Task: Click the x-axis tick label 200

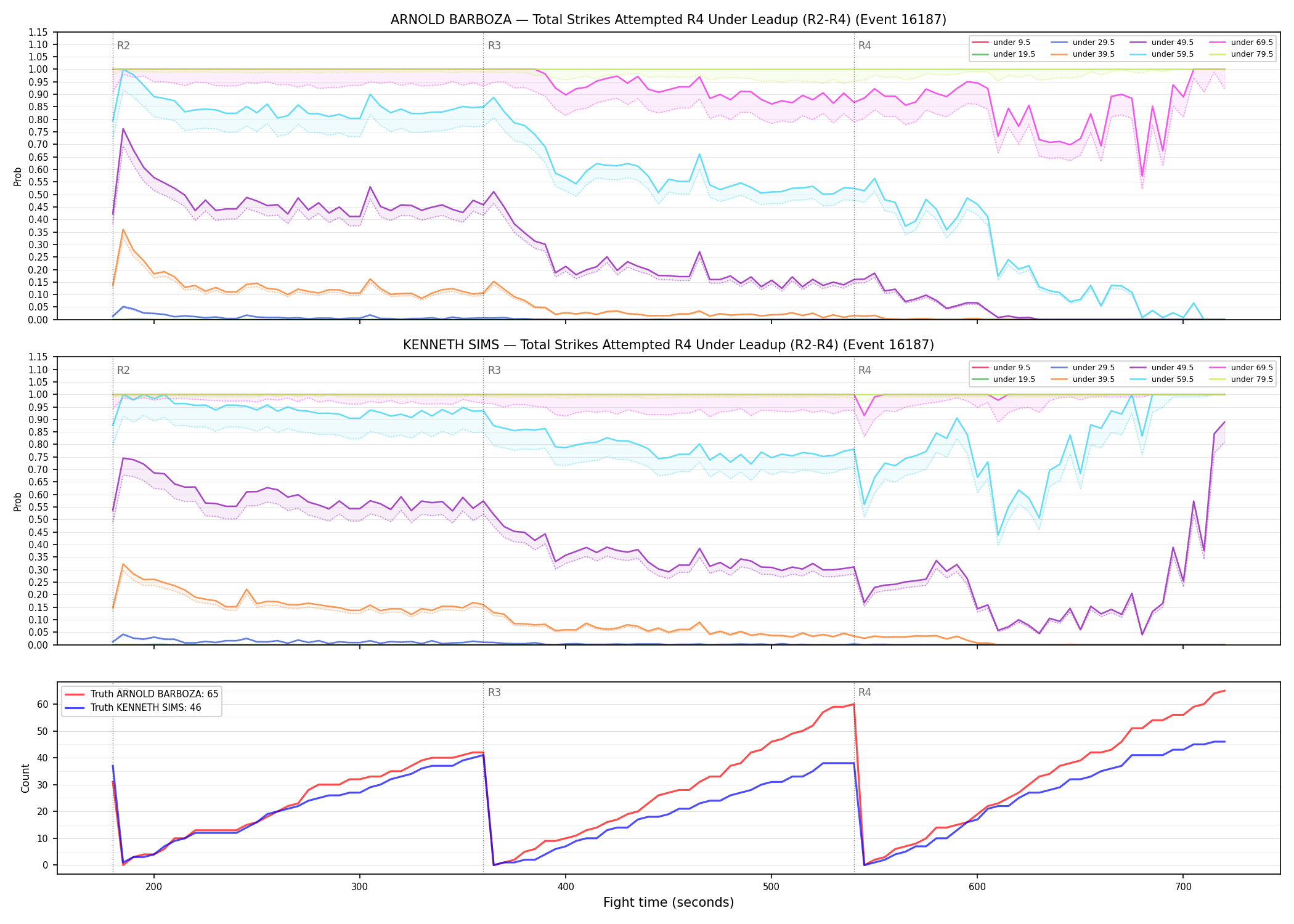Action: pos(153,886)
